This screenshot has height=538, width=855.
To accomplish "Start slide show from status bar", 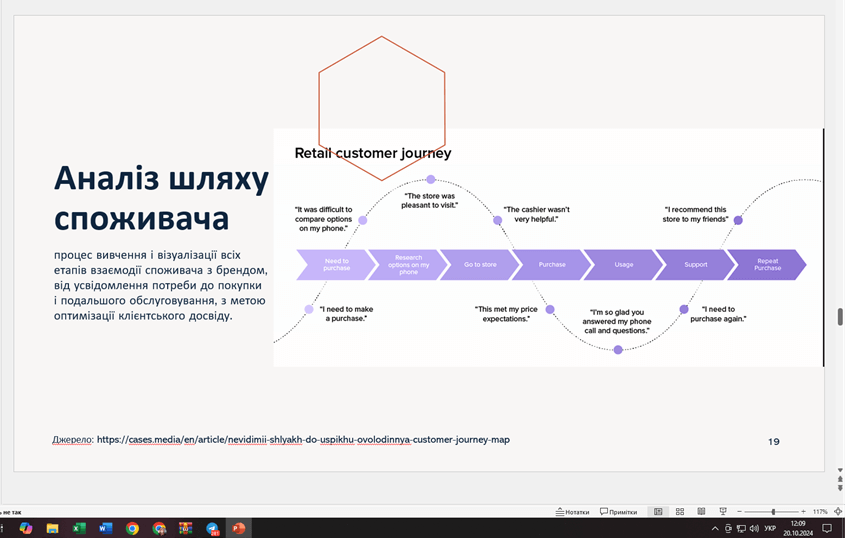I will (x=723, y=511).
